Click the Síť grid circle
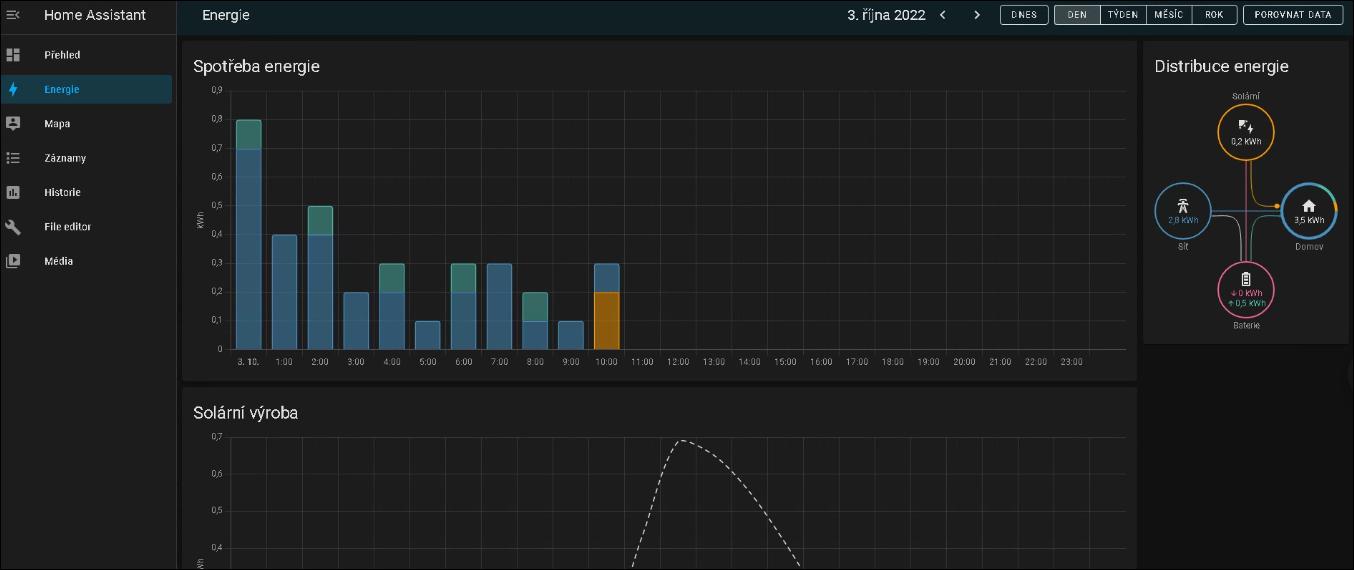1354x570 pixels. [x=1183, y=212]
